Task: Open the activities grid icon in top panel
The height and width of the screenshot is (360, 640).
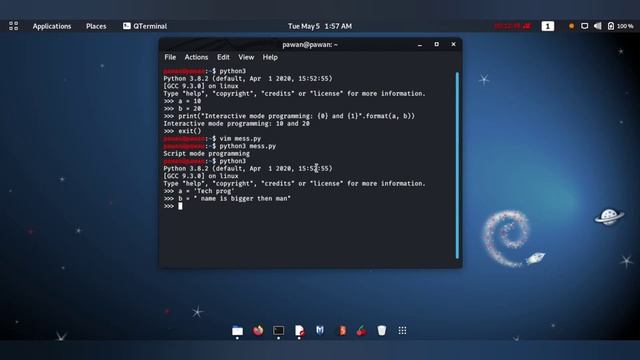Action: point(13,26)
